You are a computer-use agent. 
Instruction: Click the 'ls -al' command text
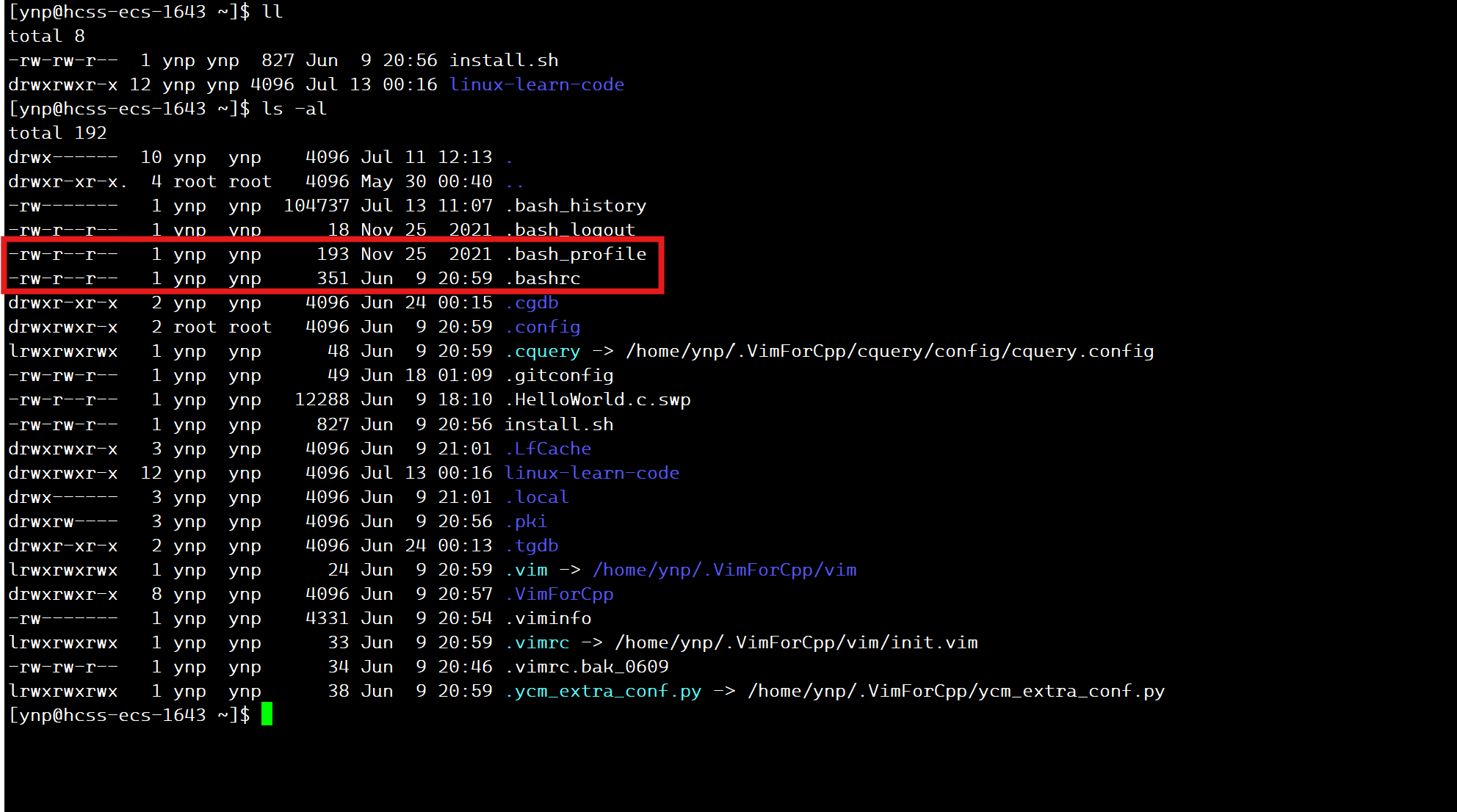[x=294, y=109]
